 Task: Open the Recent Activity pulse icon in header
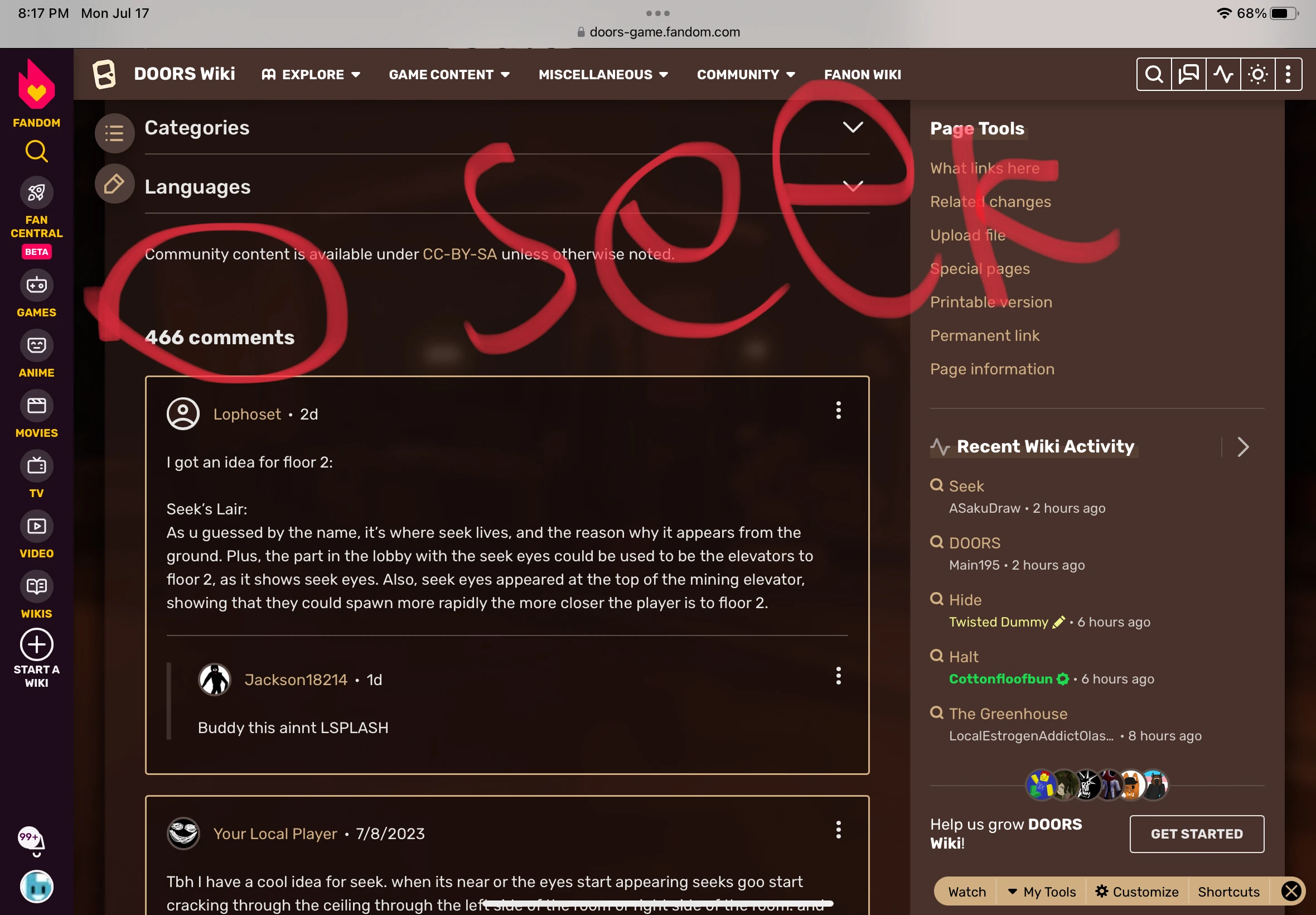[1223, 75]
